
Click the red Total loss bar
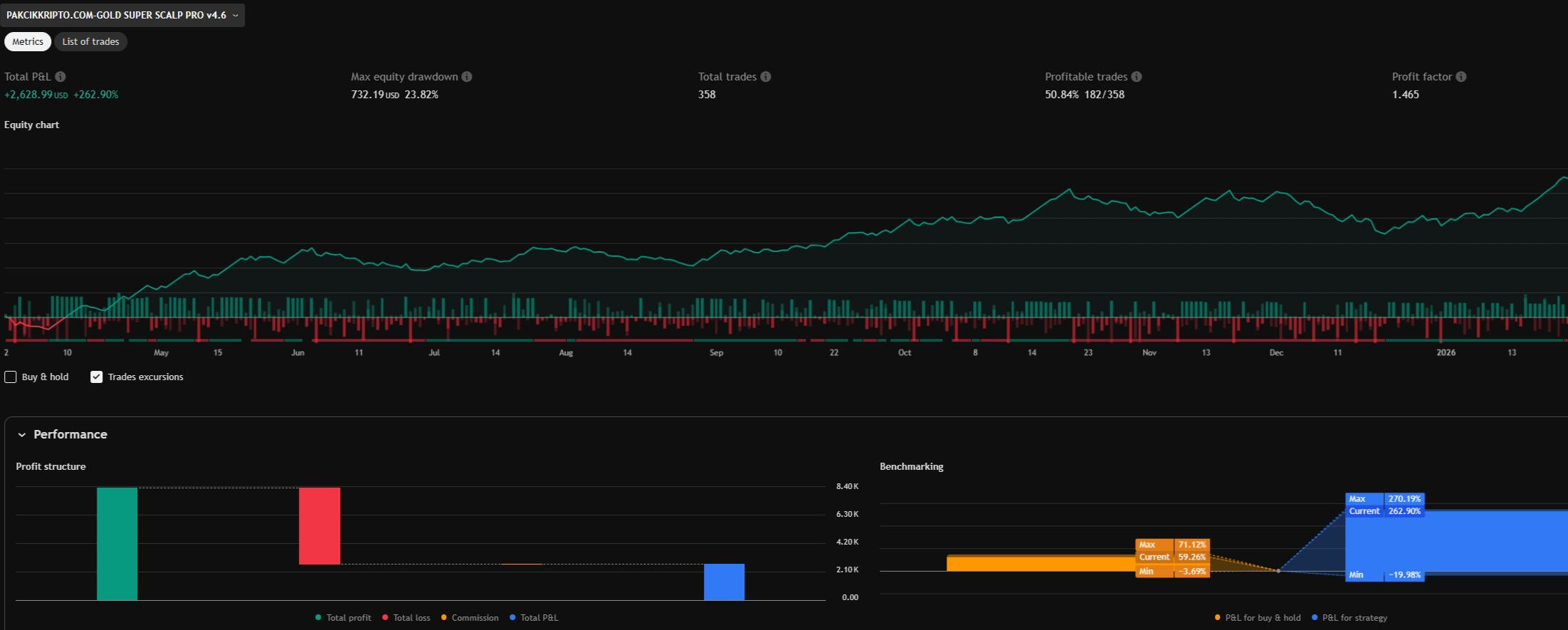coord(320,525)
